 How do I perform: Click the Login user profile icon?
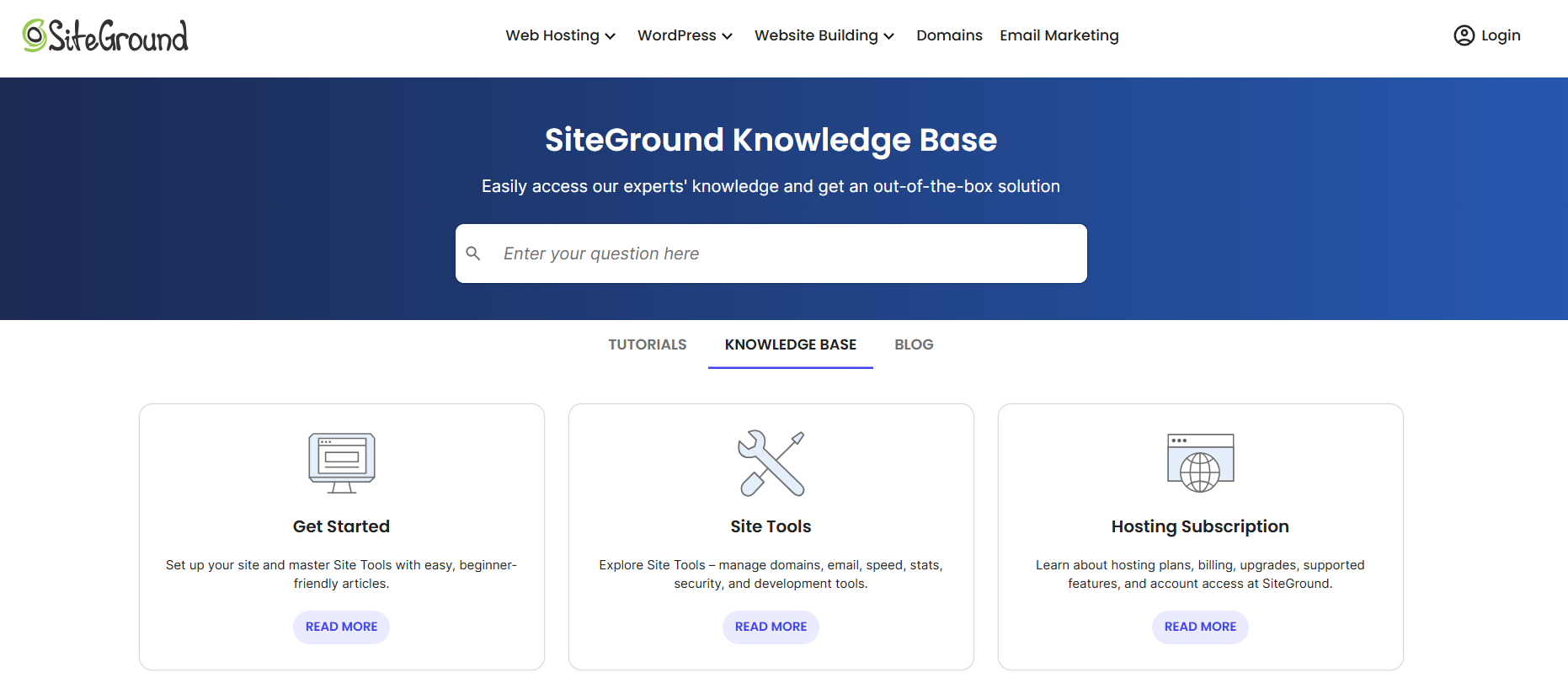(x=1464, y=35)
